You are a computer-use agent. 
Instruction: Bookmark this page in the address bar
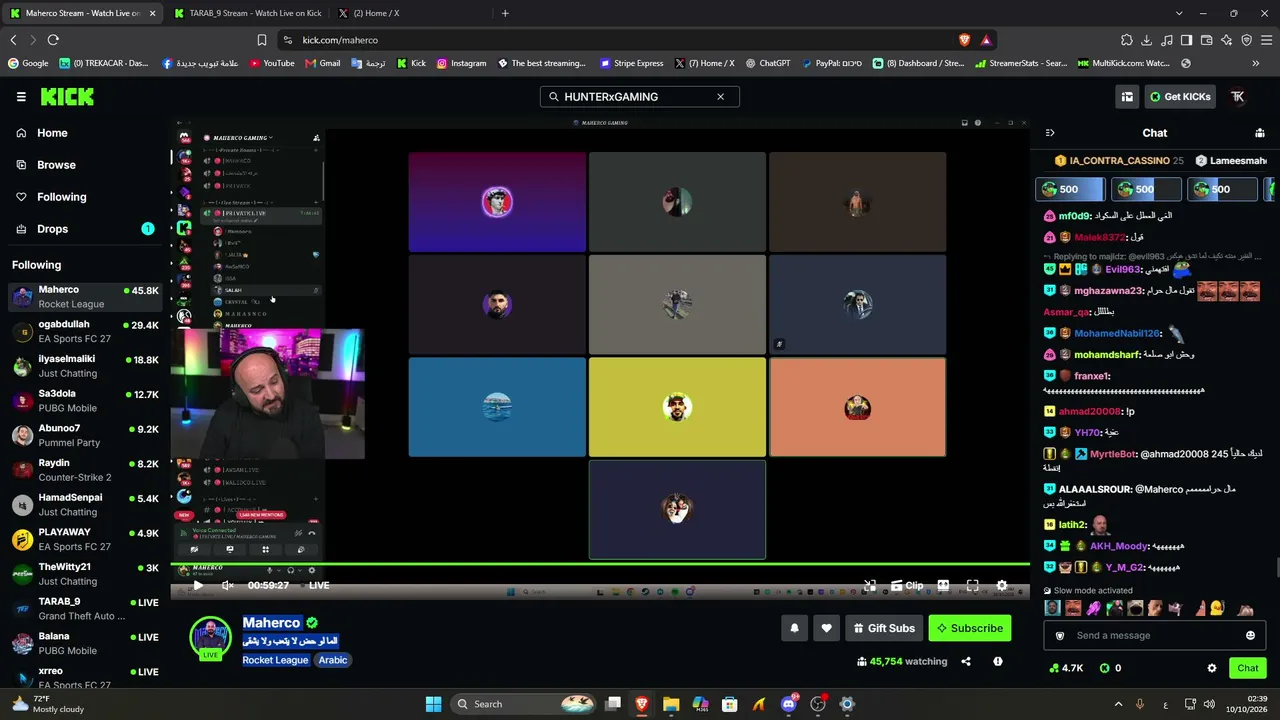point(262,40)
